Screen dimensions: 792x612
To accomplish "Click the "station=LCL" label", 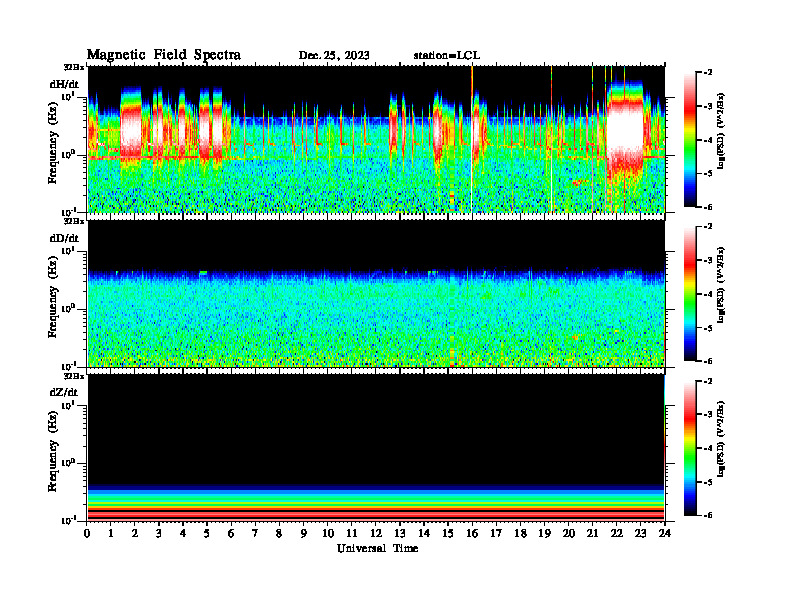I will (x=447, y=56).
